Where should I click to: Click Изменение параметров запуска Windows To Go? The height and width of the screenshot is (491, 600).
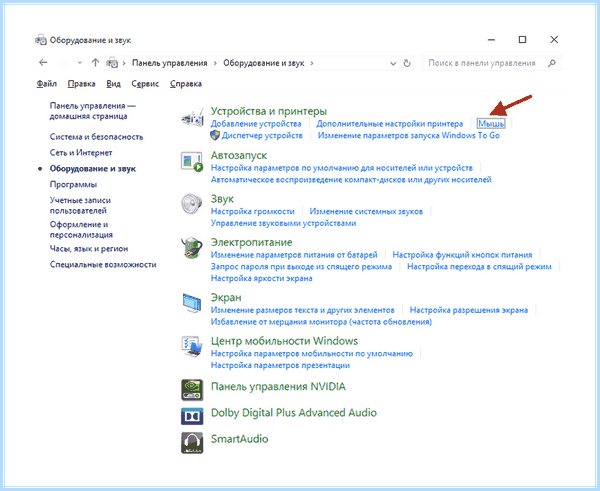coord(409,135)
